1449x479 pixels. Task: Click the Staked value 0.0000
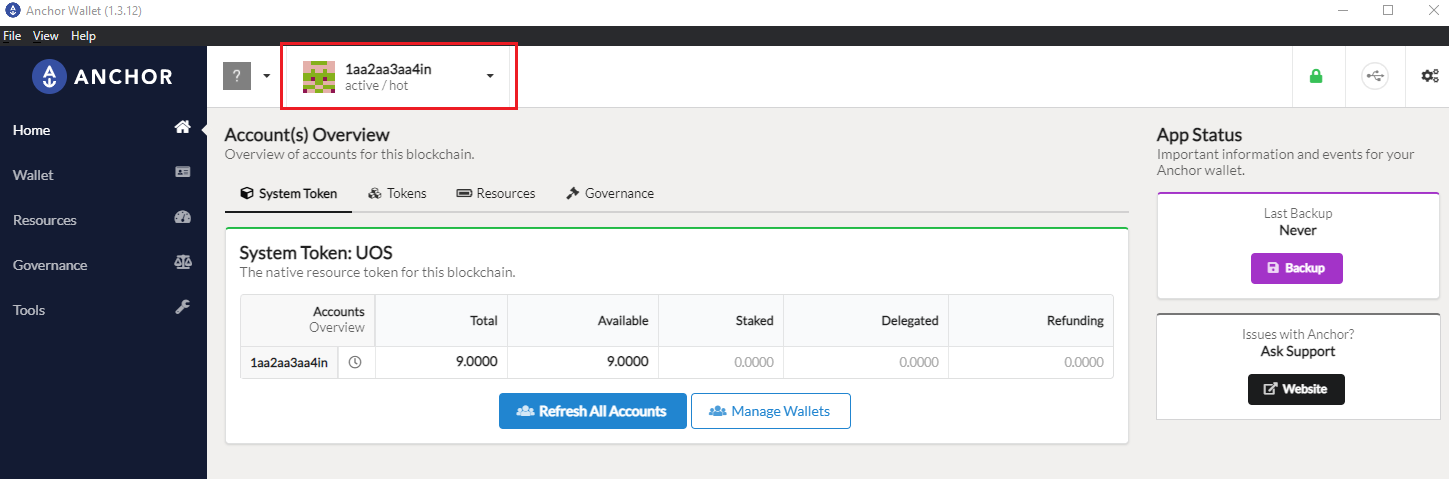(x=754, y=363)
